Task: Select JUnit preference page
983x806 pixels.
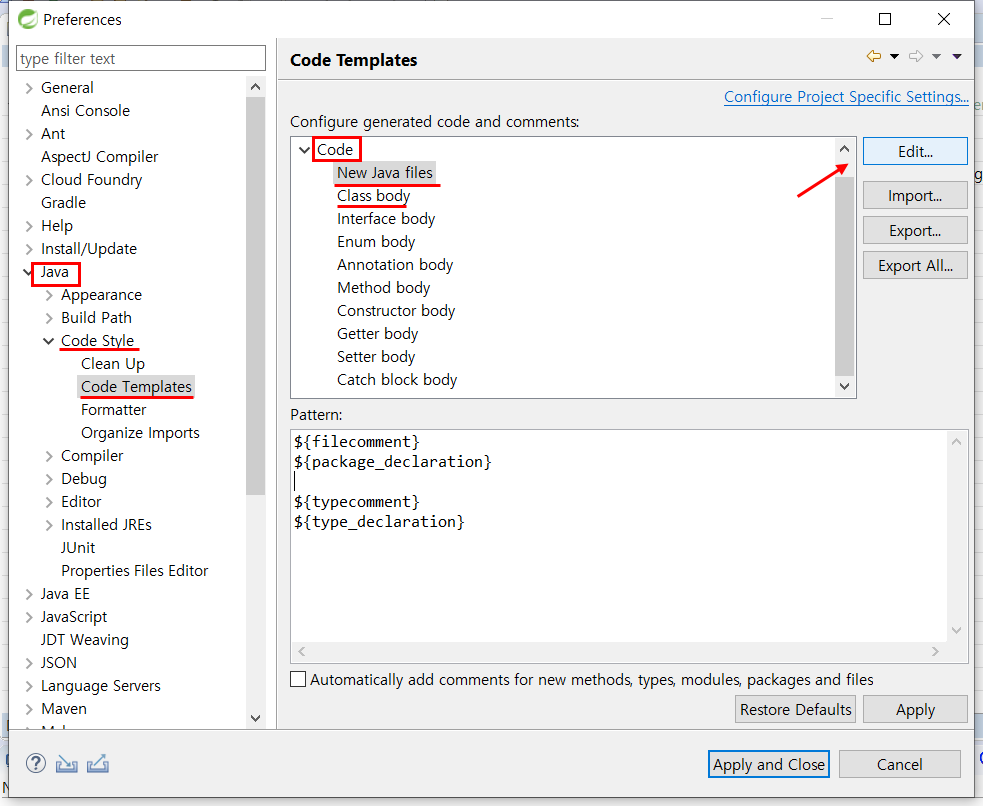Action: tap(78, 548)
